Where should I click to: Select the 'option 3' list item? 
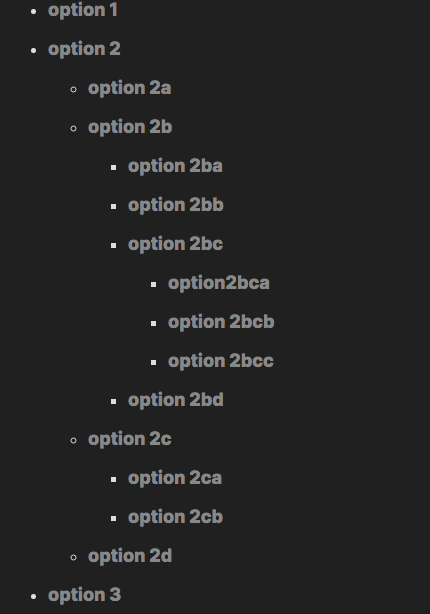[x=85, y=596]
